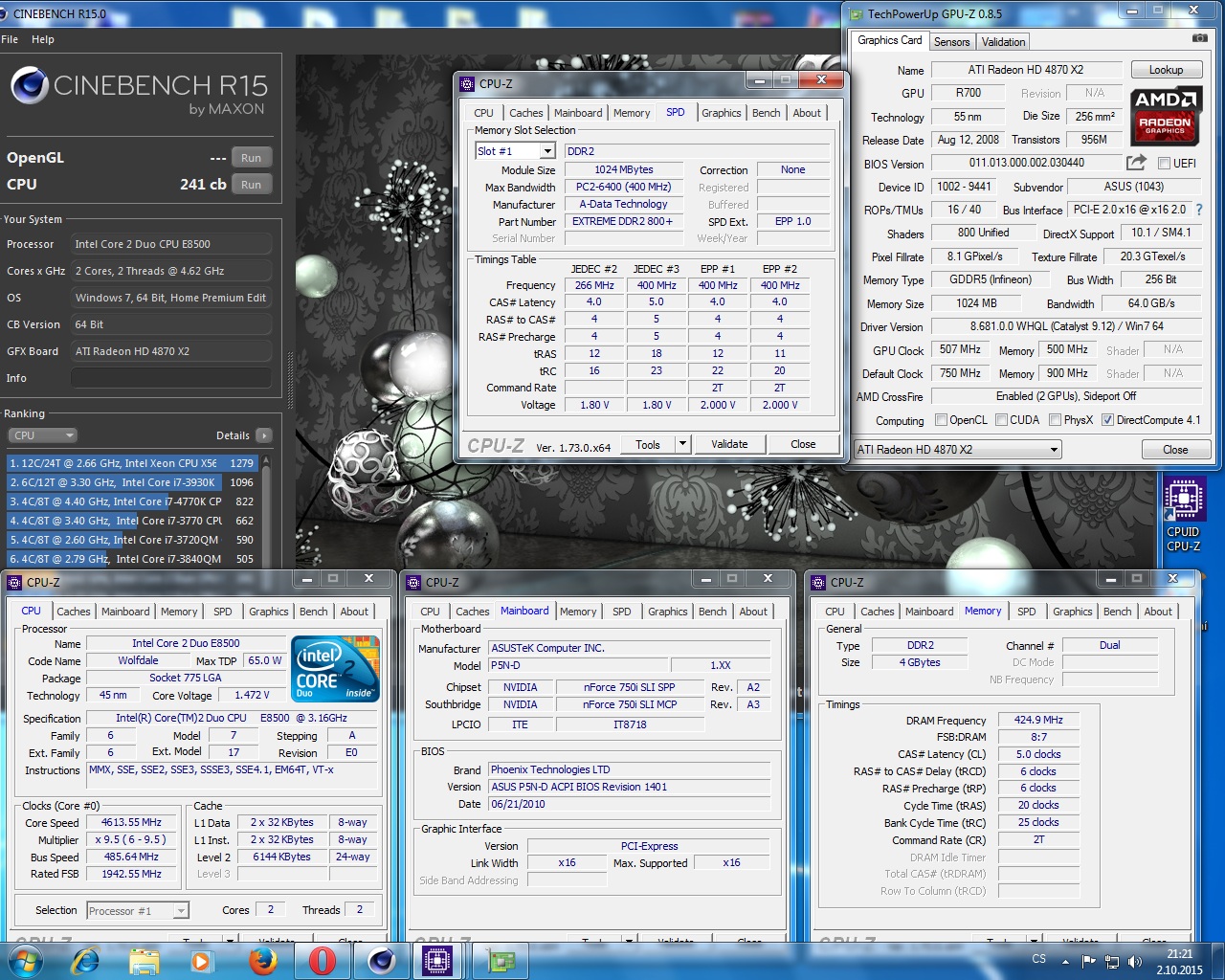Click the AMD Radeon Graphics logo
The image size is (1225, 980).
1165,116
